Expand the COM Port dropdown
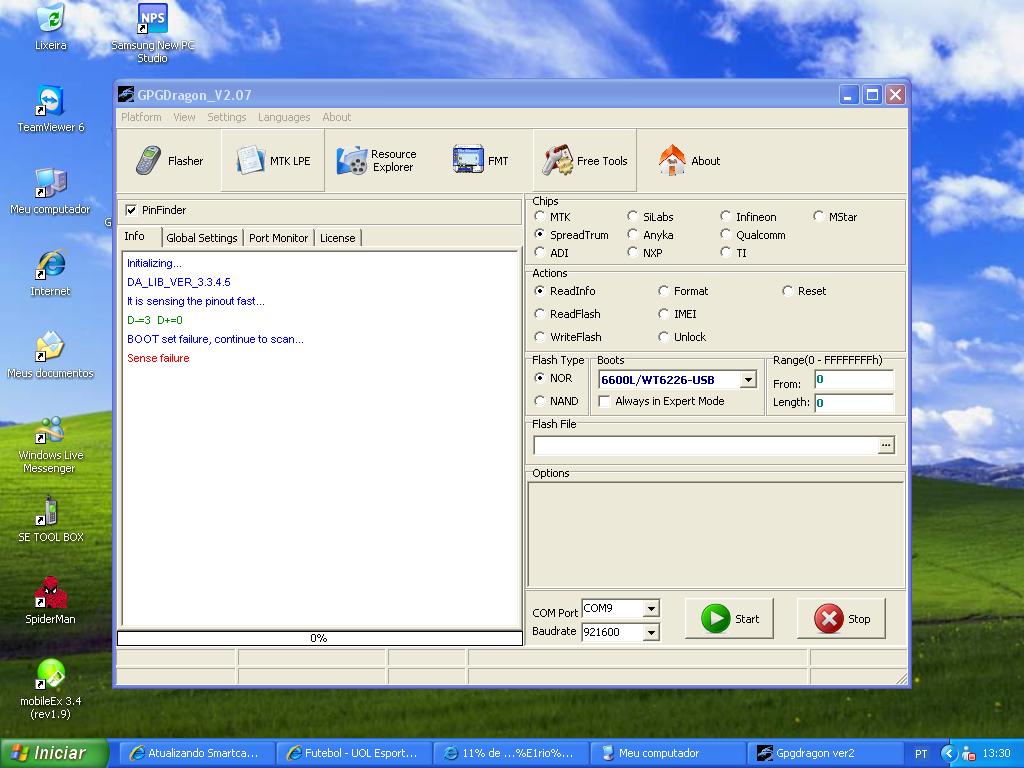The image size is (1024, 768). tap(650, 609)
